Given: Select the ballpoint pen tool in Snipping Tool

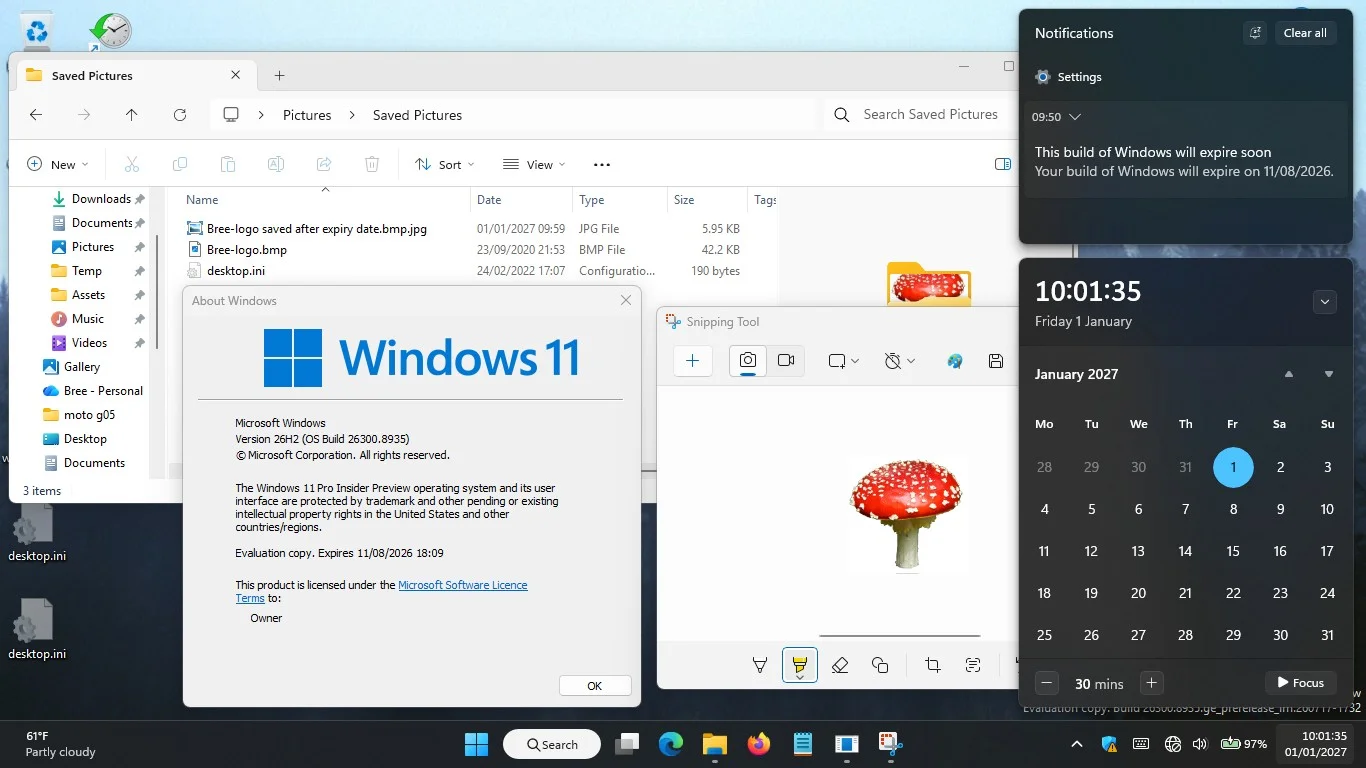Looking at the screenshot, I should [x=760, y=665].
